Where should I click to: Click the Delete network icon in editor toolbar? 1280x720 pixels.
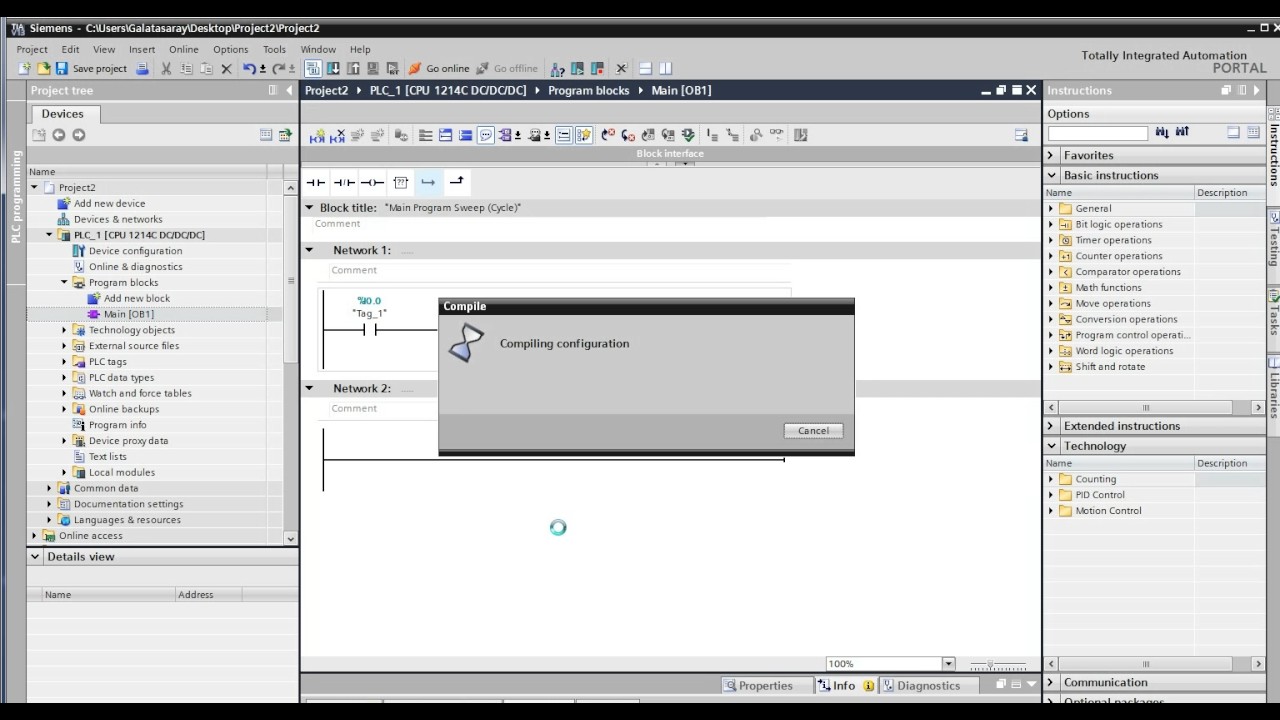click(337, 135)
